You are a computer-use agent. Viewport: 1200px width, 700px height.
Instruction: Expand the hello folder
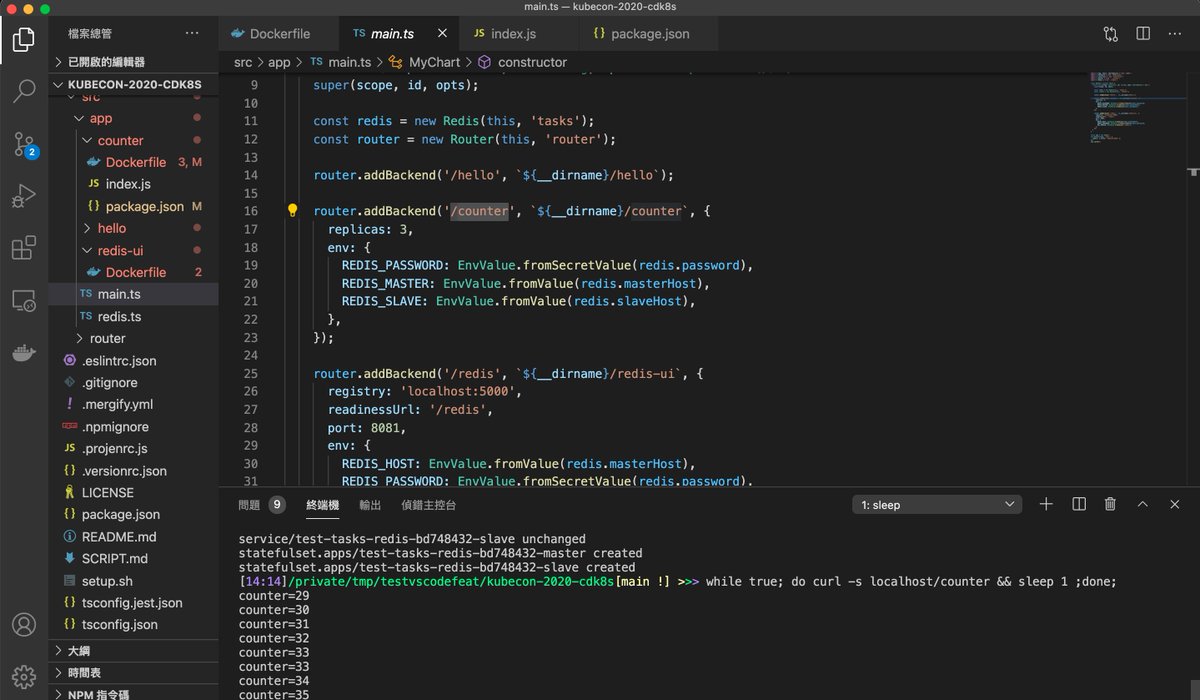[133, 228]
